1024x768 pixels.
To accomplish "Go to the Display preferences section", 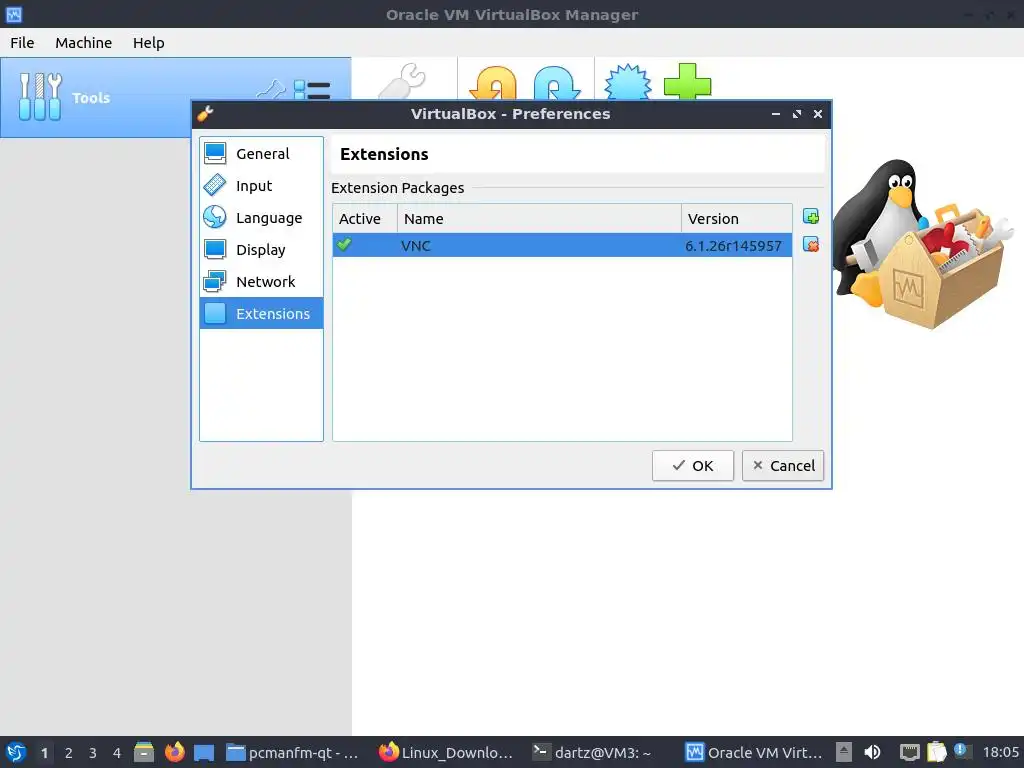I will pos(261,249).
